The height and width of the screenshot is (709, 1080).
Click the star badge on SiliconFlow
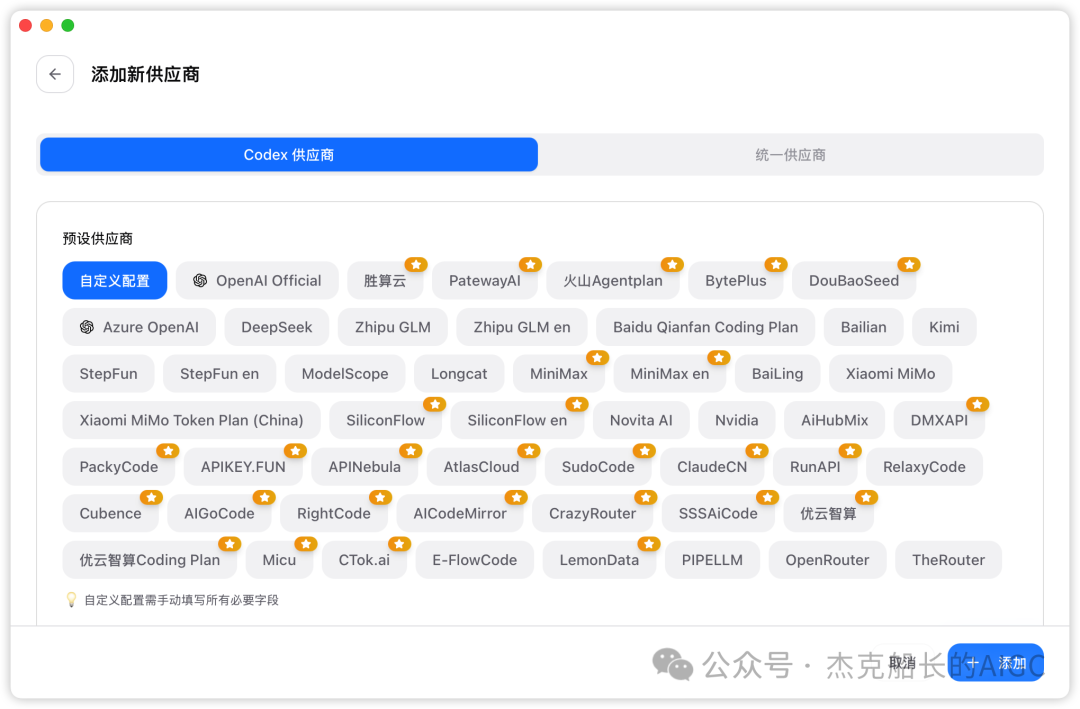[435, 404]
